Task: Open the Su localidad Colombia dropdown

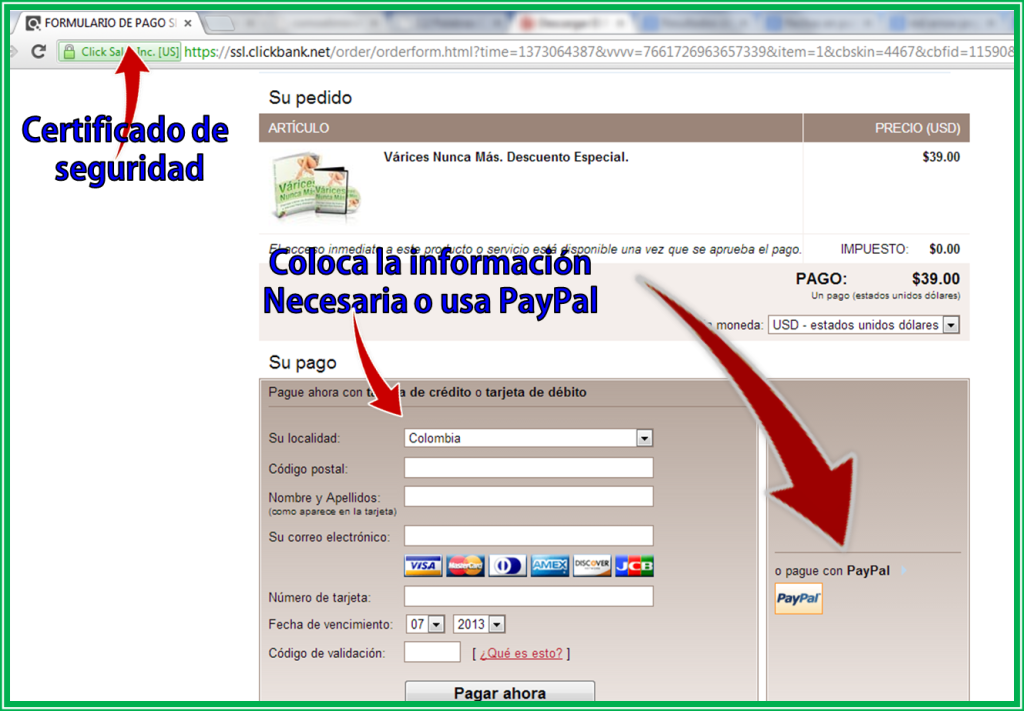Action: coord(528,438)
